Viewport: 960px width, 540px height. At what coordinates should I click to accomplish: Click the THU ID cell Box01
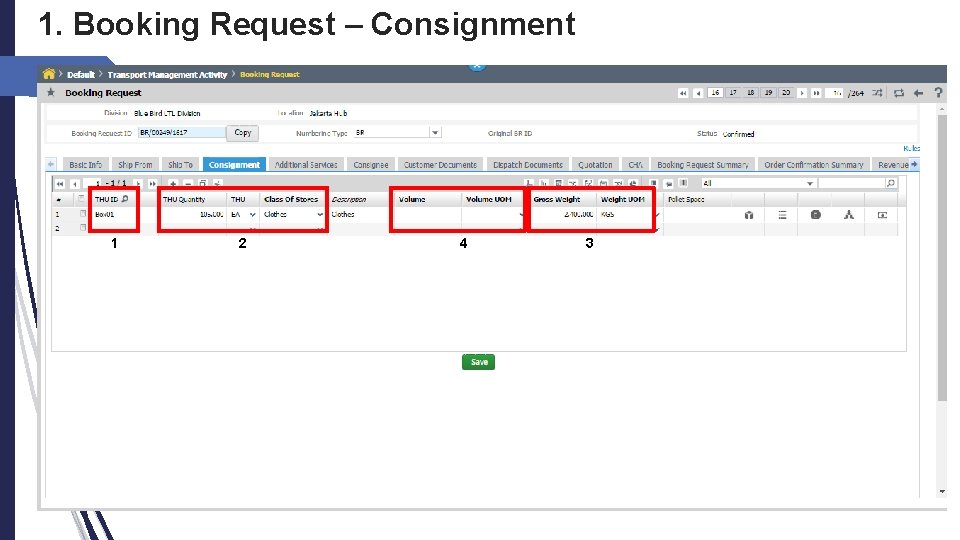pos(114,214)
